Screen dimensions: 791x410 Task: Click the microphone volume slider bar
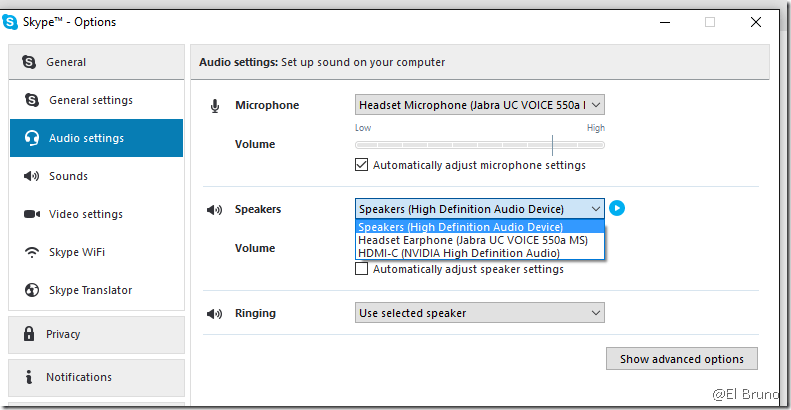tap(480, 145)
